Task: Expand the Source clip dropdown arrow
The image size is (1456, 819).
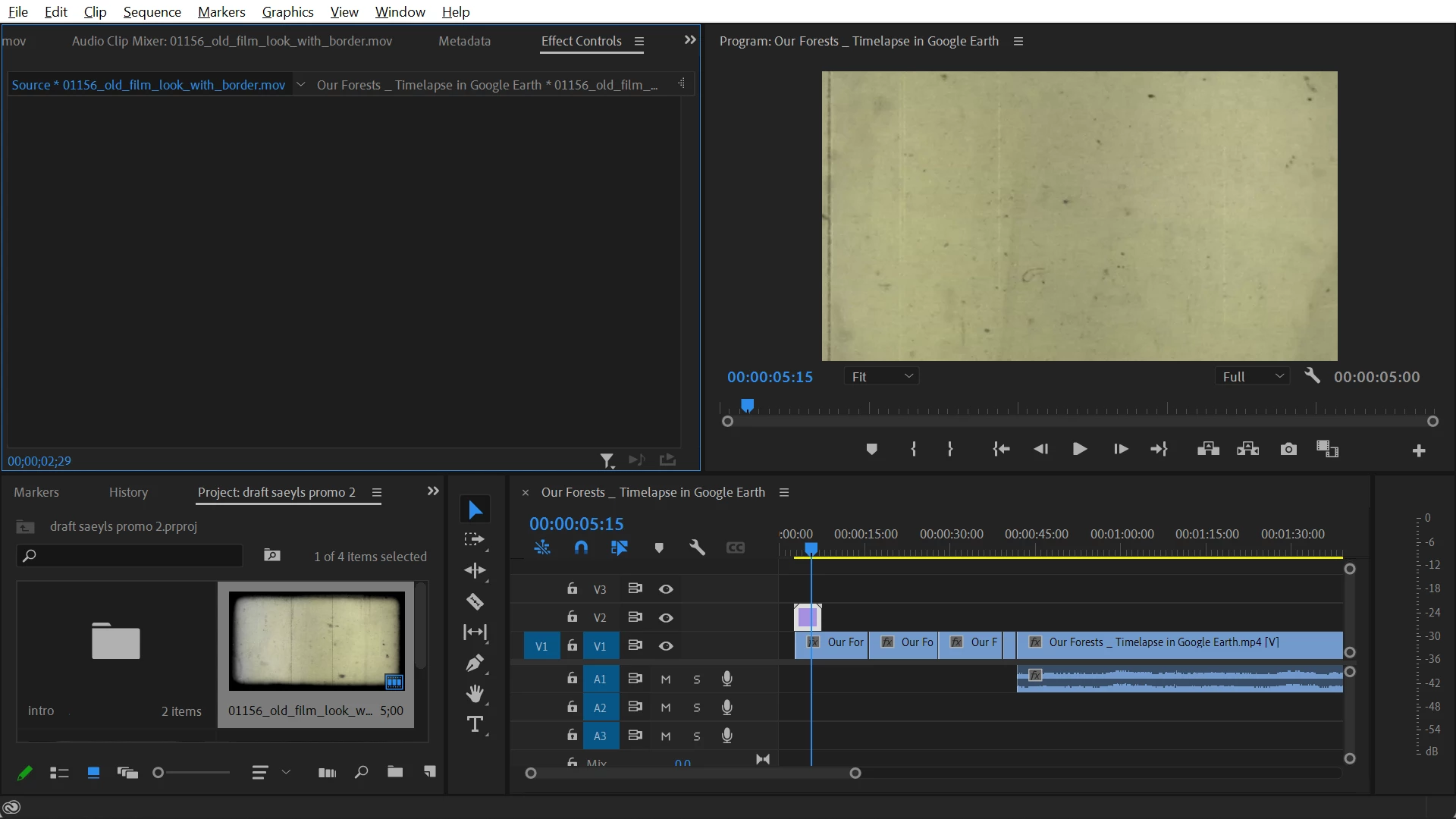Action: pyautogui.click(x=301, y=85)
